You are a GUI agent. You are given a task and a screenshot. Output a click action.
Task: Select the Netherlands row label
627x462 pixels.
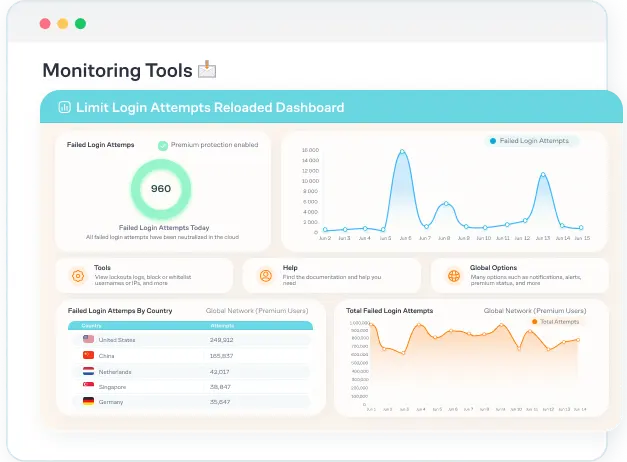[x=115, y=372]
